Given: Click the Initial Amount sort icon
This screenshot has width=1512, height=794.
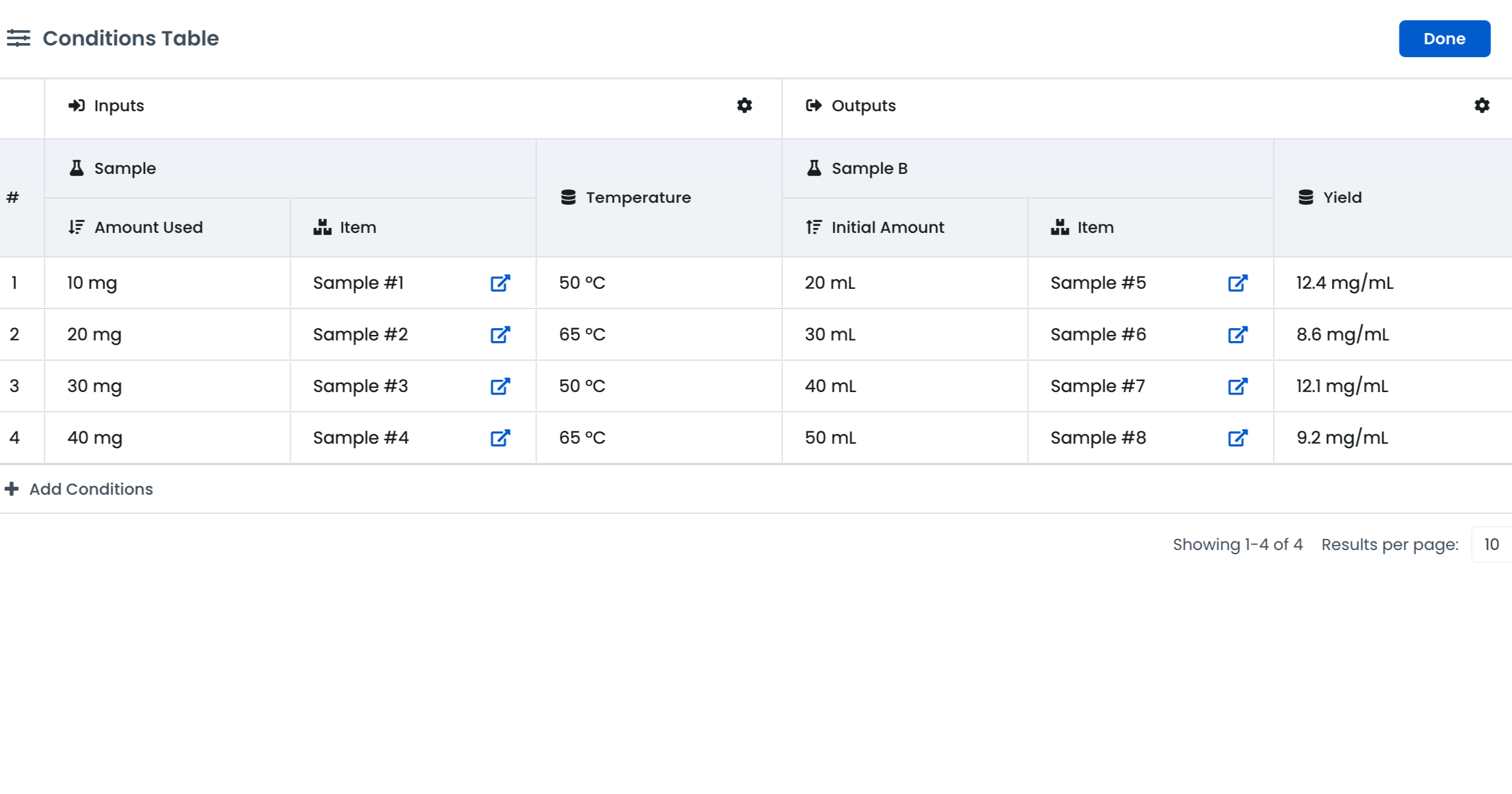Looking at the screenshot, I should tap(814, 227).
